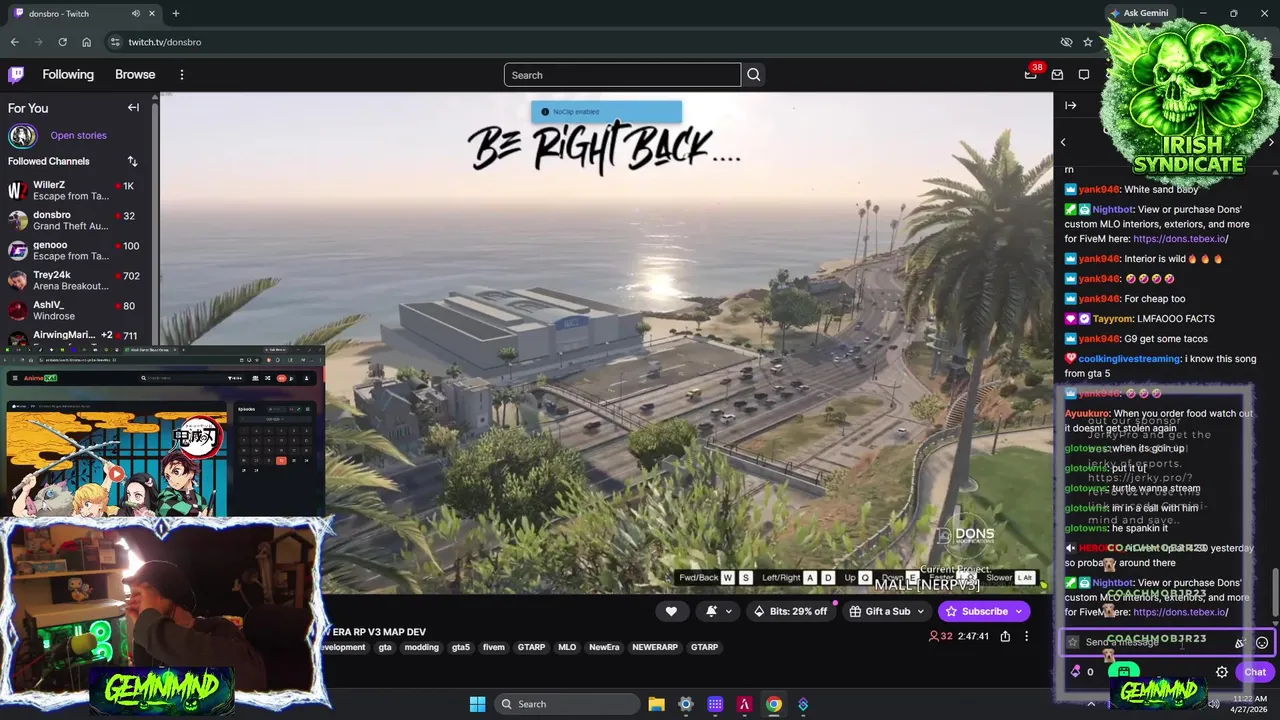This screenshot has height=720, width=1280.
Task: Bookmark this page with the star
Action: 1088,42
